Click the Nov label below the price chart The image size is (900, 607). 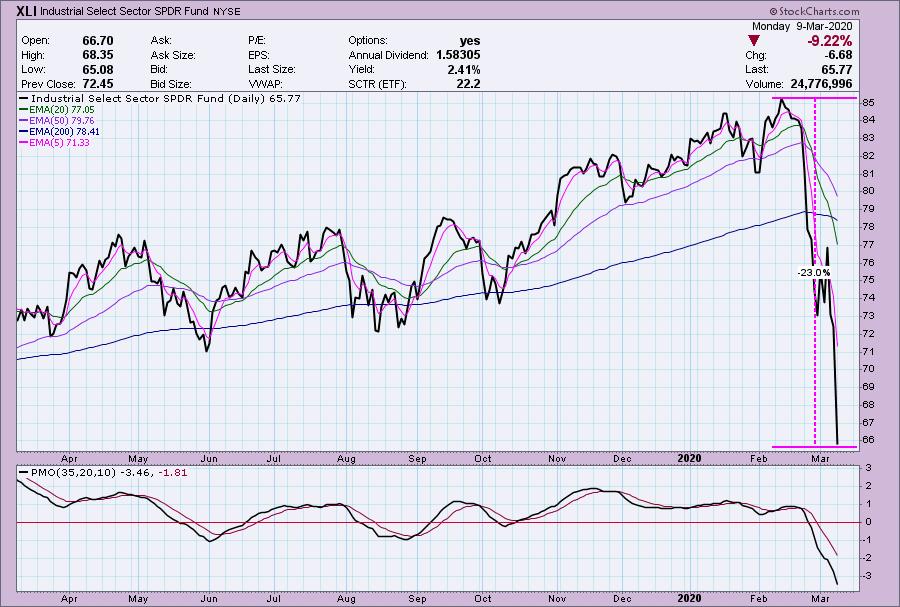[557, 458]
